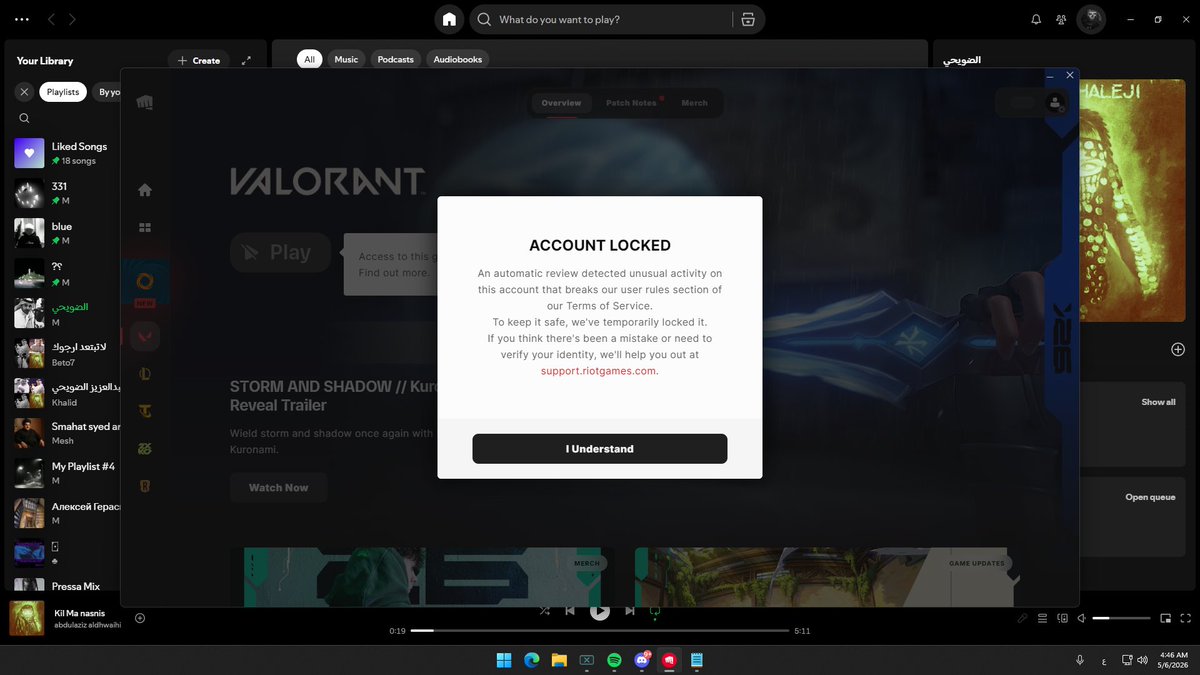
Task: Click the VALORANT Play button
Action: [x=280, y=253]
